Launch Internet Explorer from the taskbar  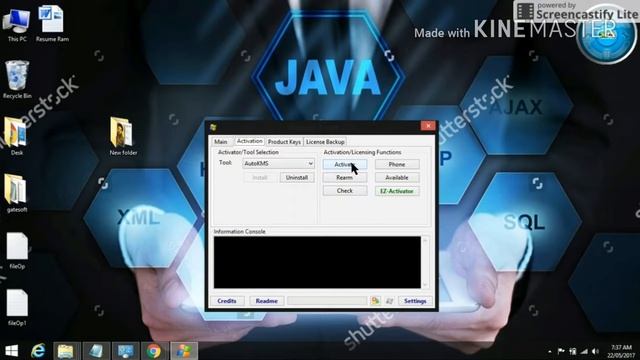[38, 351]
